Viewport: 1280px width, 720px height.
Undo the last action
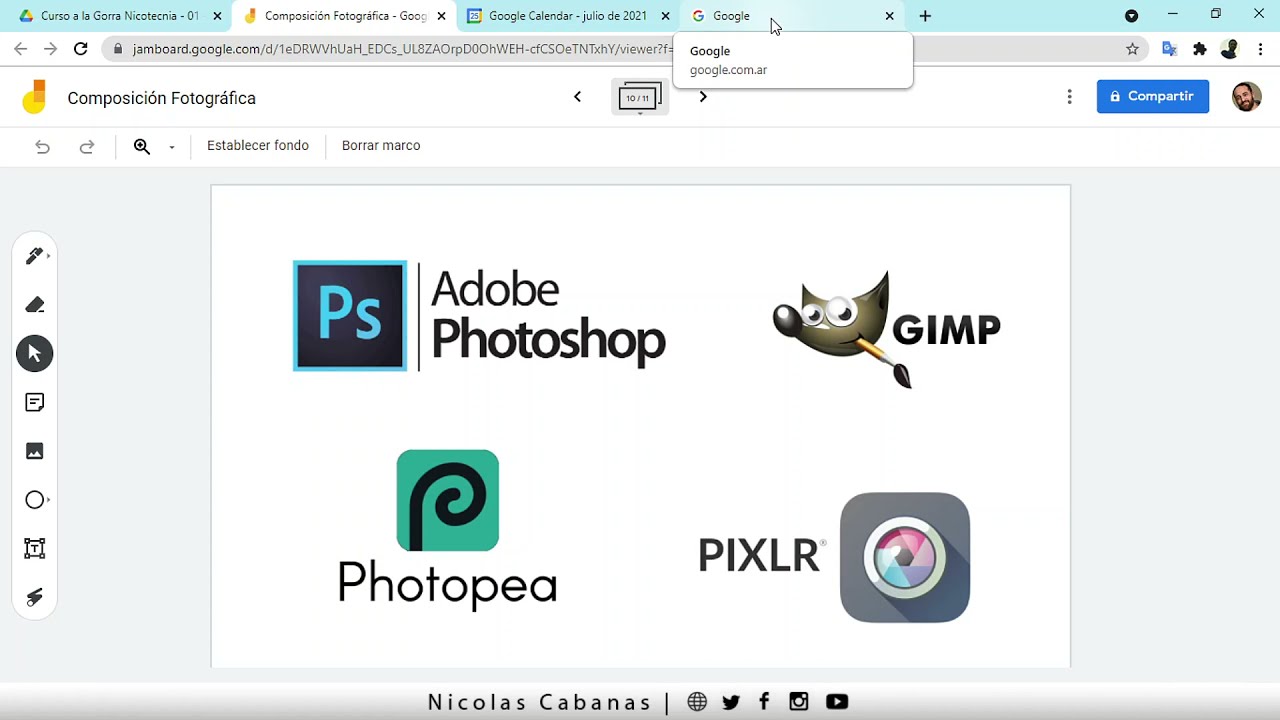[42, 147]
